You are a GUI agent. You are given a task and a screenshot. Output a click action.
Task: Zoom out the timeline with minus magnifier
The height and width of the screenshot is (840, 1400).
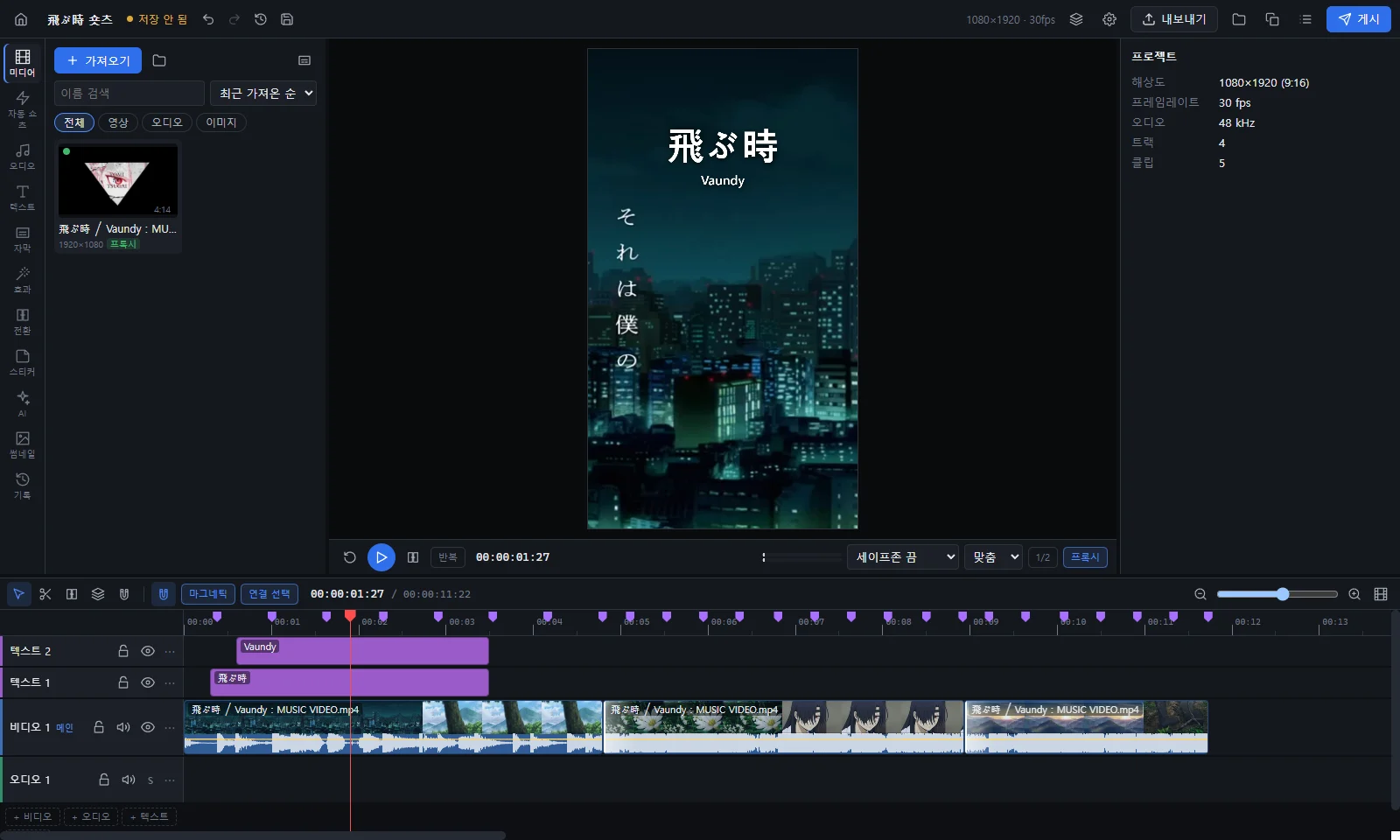(1200, 594)
